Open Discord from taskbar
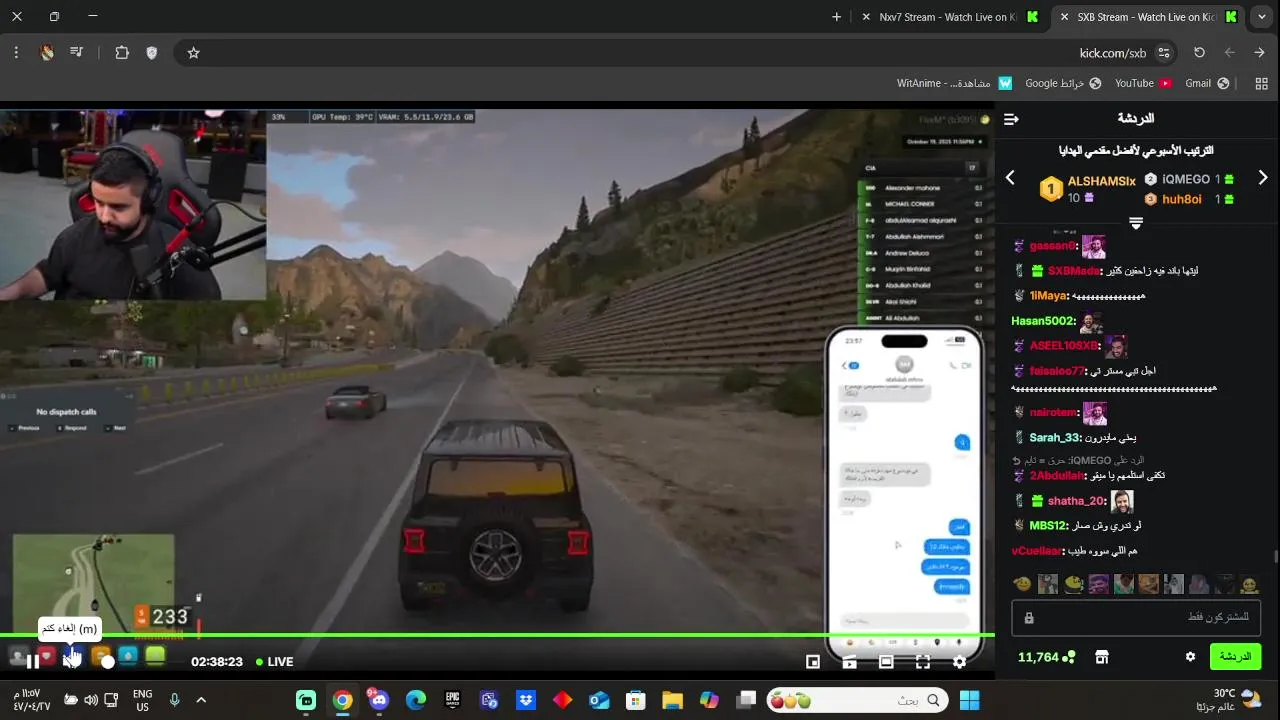 click(x=379, y=700)
